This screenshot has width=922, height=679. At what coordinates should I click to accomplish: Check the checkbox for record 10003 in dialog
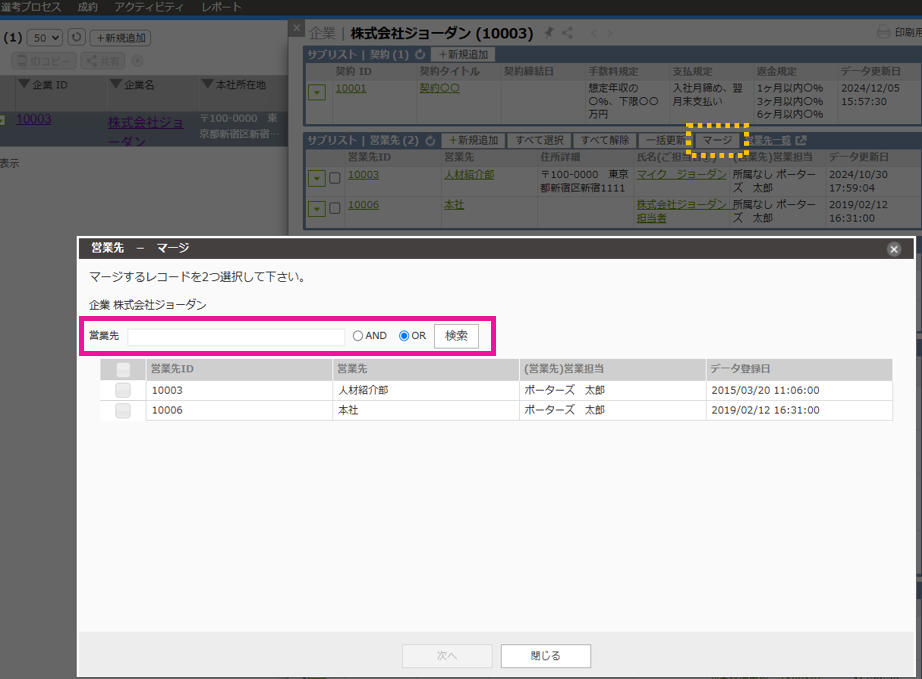click(123, 390)
